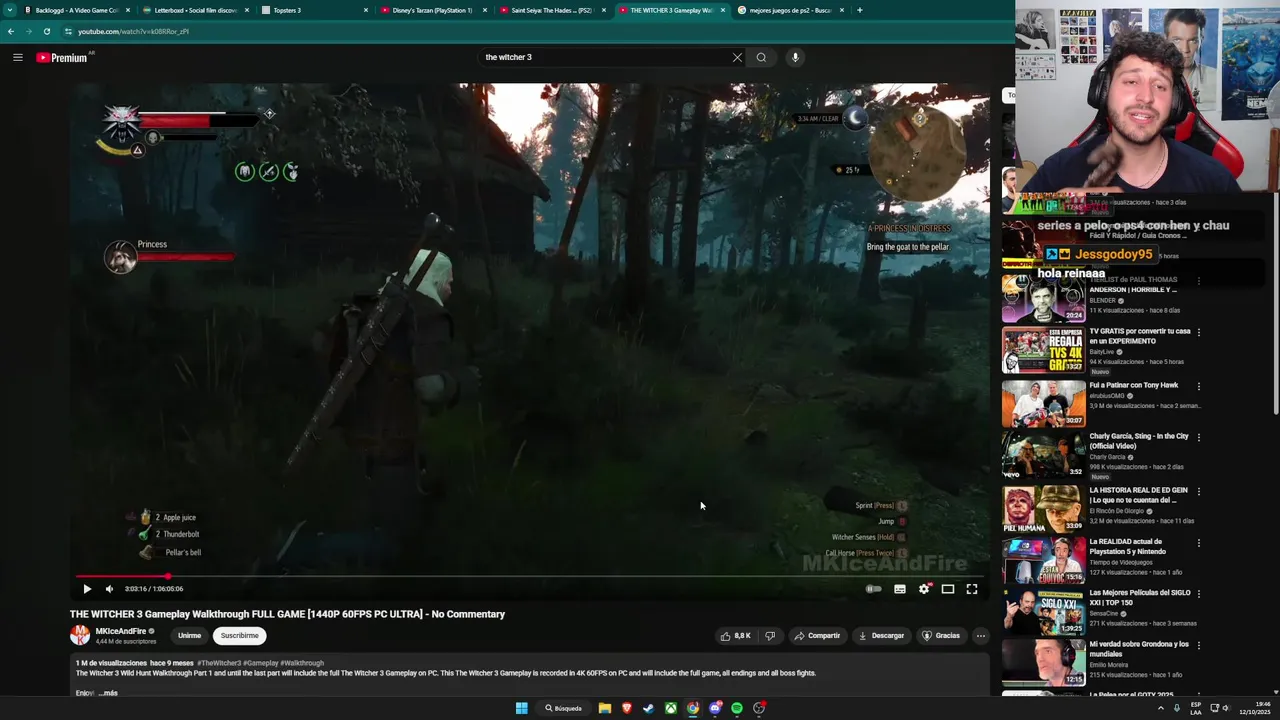Image resolution: width=1280 pixels, height=720 pixels.
Task: Open the Windows Start menu
Action: pos(521,708)
